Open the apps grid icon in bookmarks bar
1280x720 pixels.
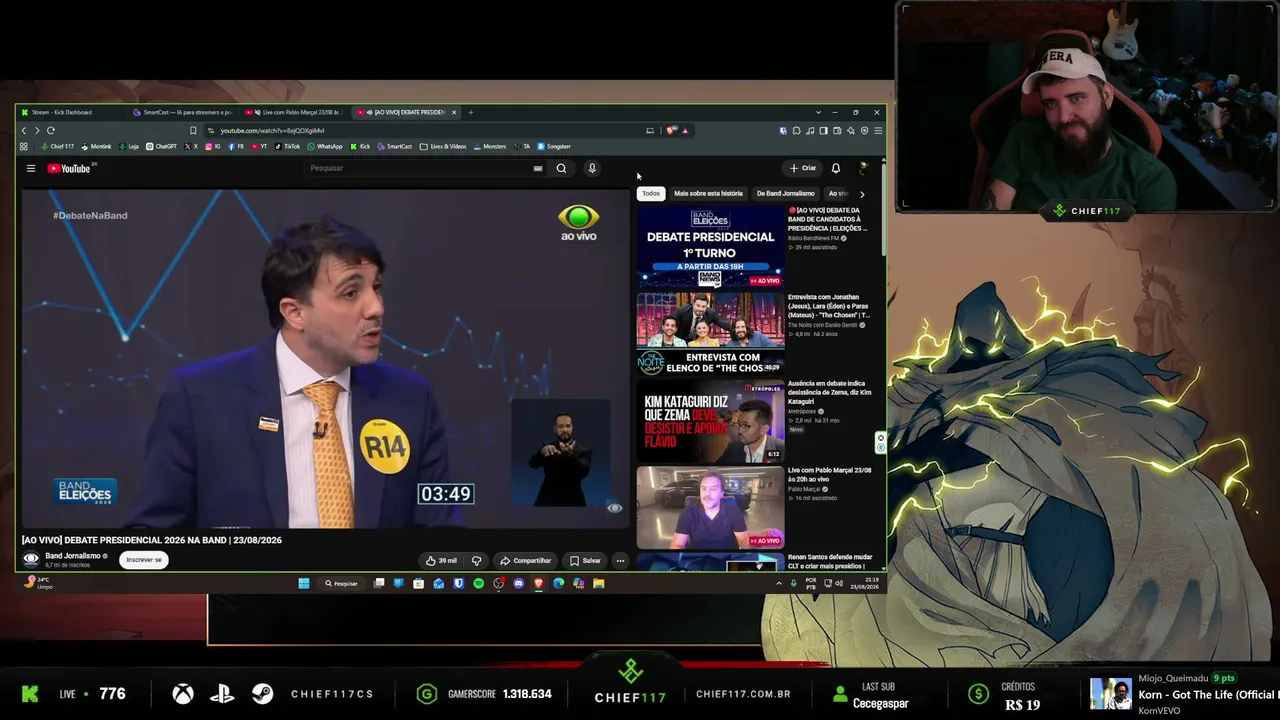[x=23, y=146]
